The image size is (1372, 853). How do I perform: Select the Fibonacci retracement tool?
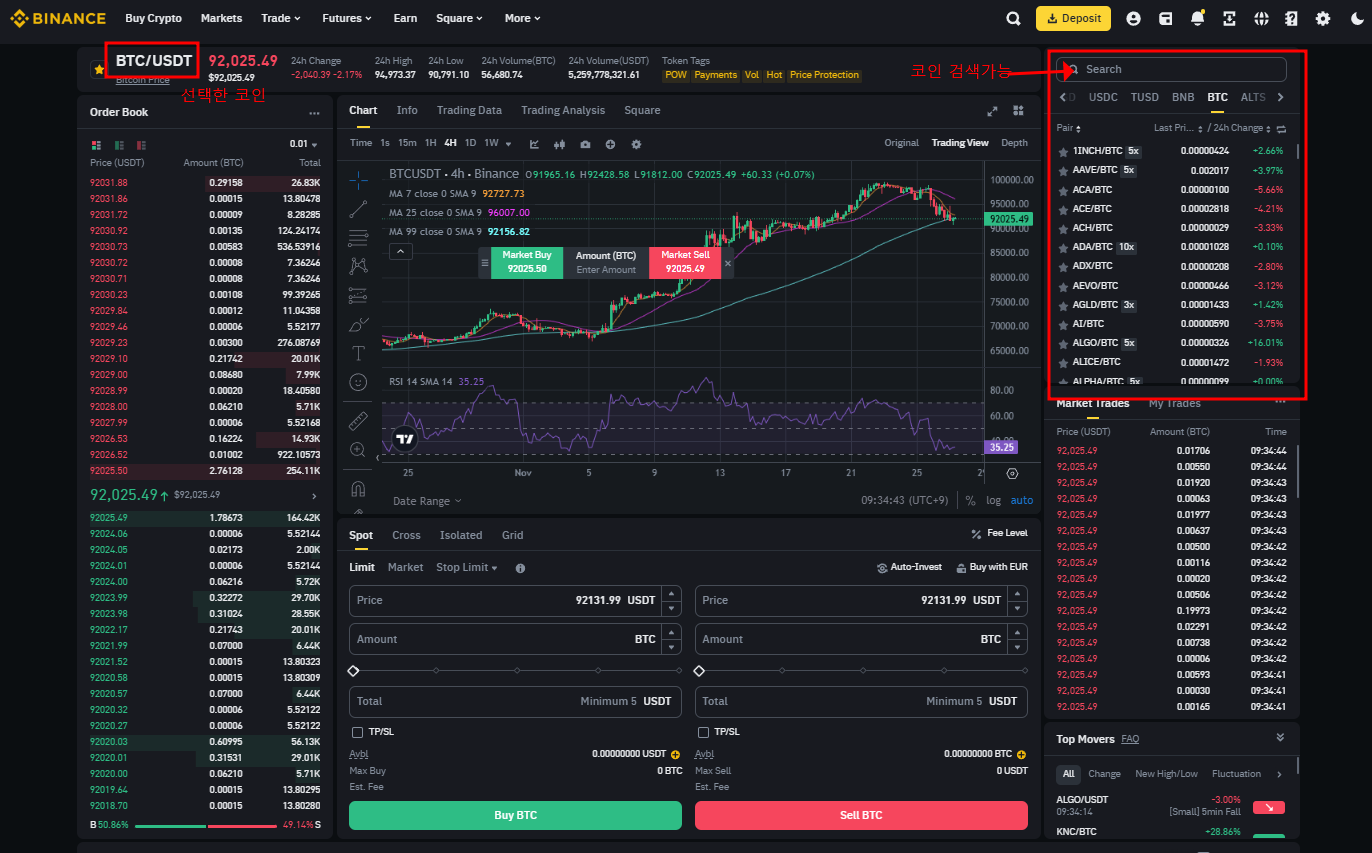359,238
